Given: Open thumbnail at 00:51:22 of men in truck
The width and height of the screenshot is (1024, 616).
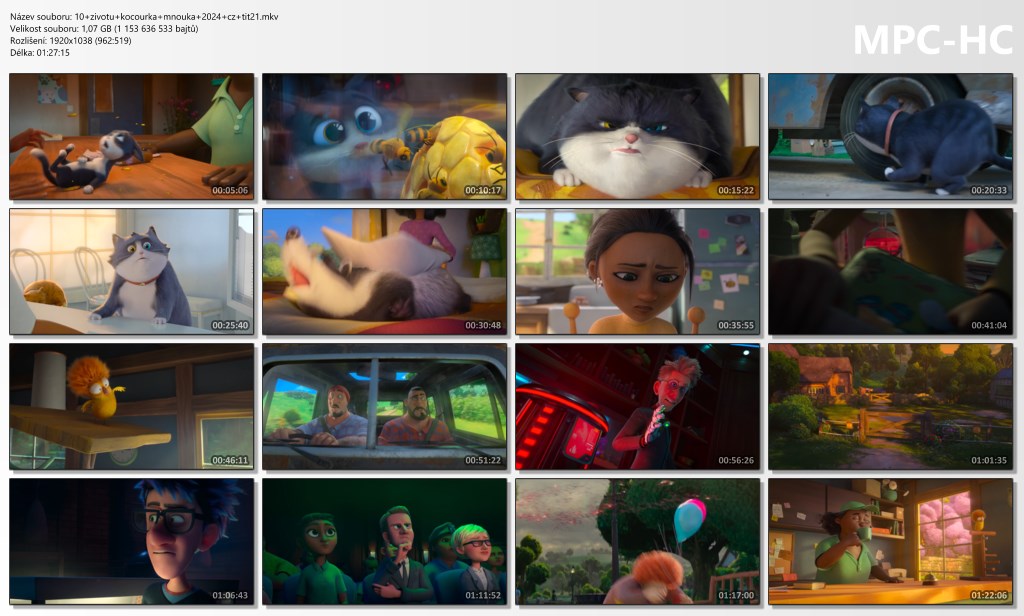Looking at the screenshot, I should point(385,406).
